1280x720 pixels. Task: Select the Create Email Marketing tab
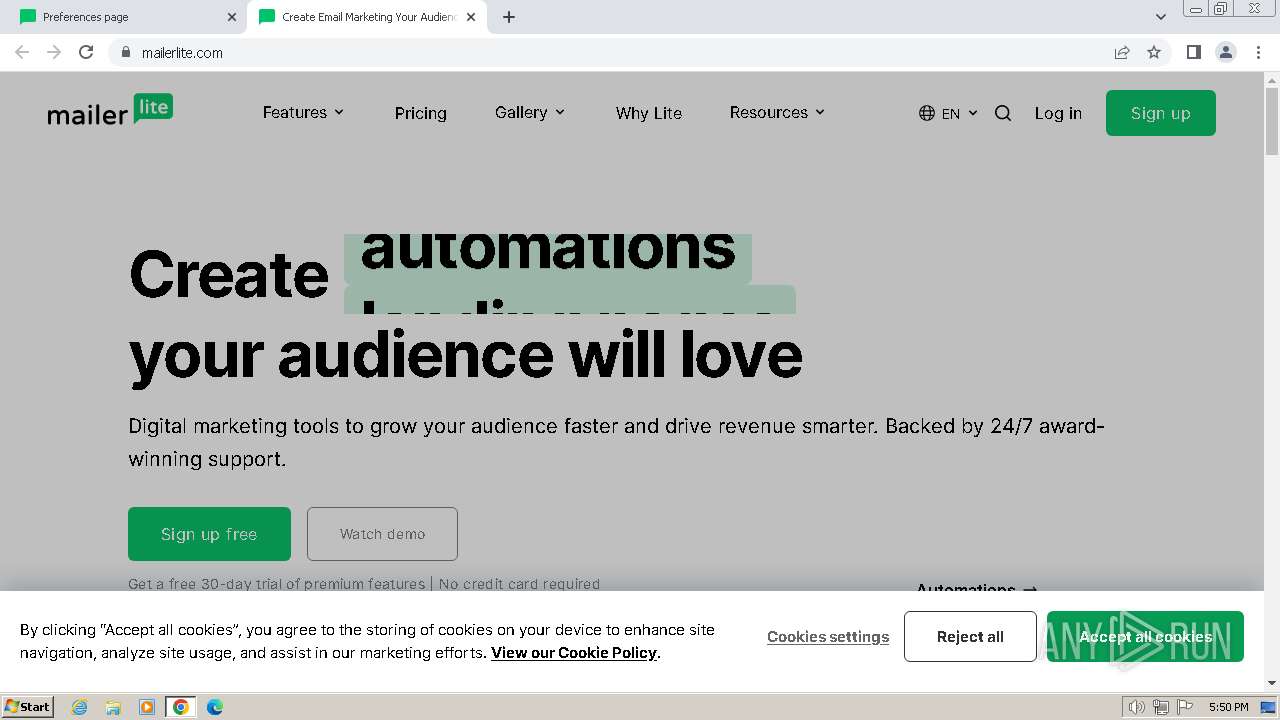tap(365, 17)
